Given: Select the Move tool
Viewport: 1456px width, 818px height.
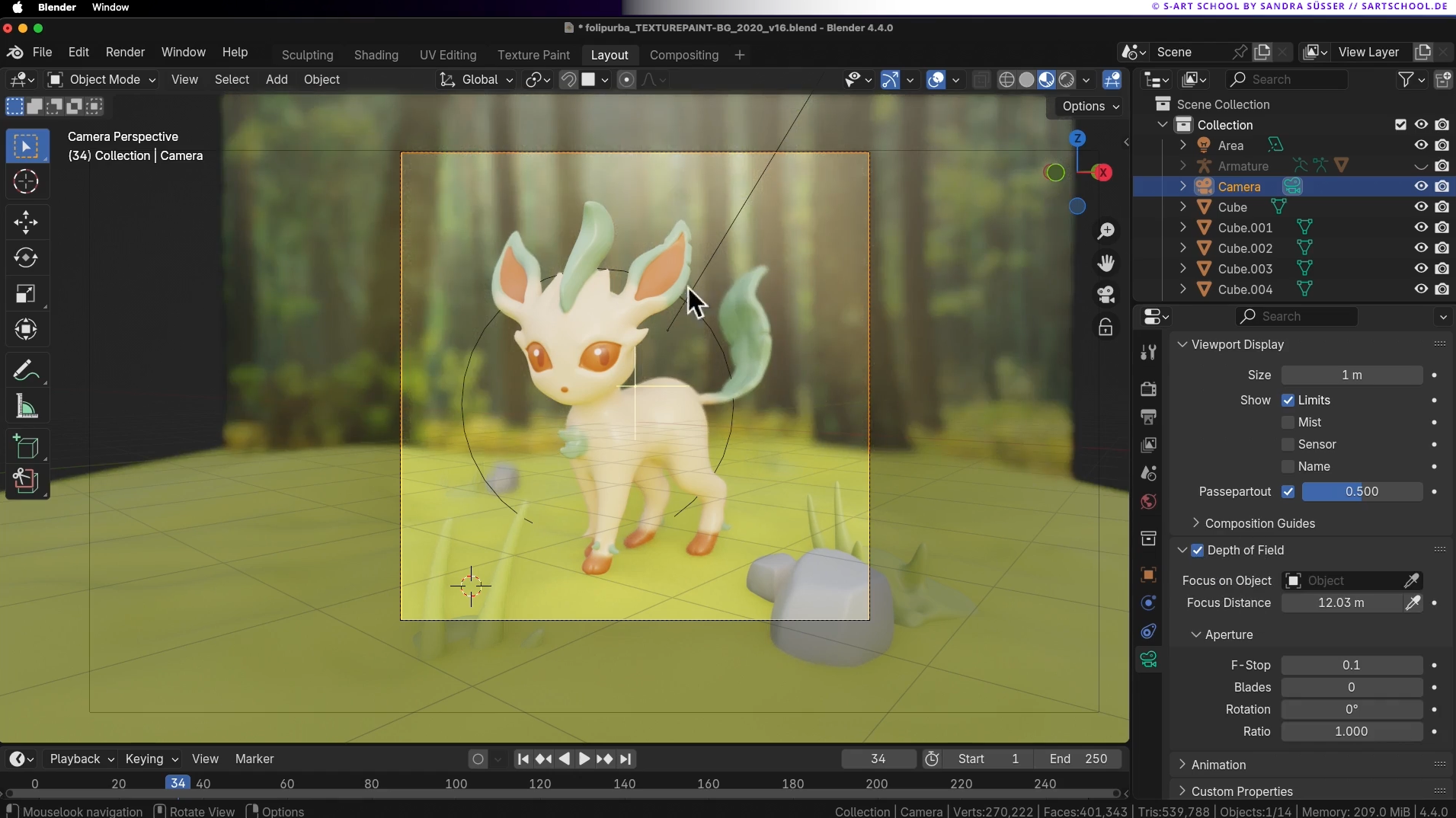Looking at the screenshot, I should pos(26,222).
